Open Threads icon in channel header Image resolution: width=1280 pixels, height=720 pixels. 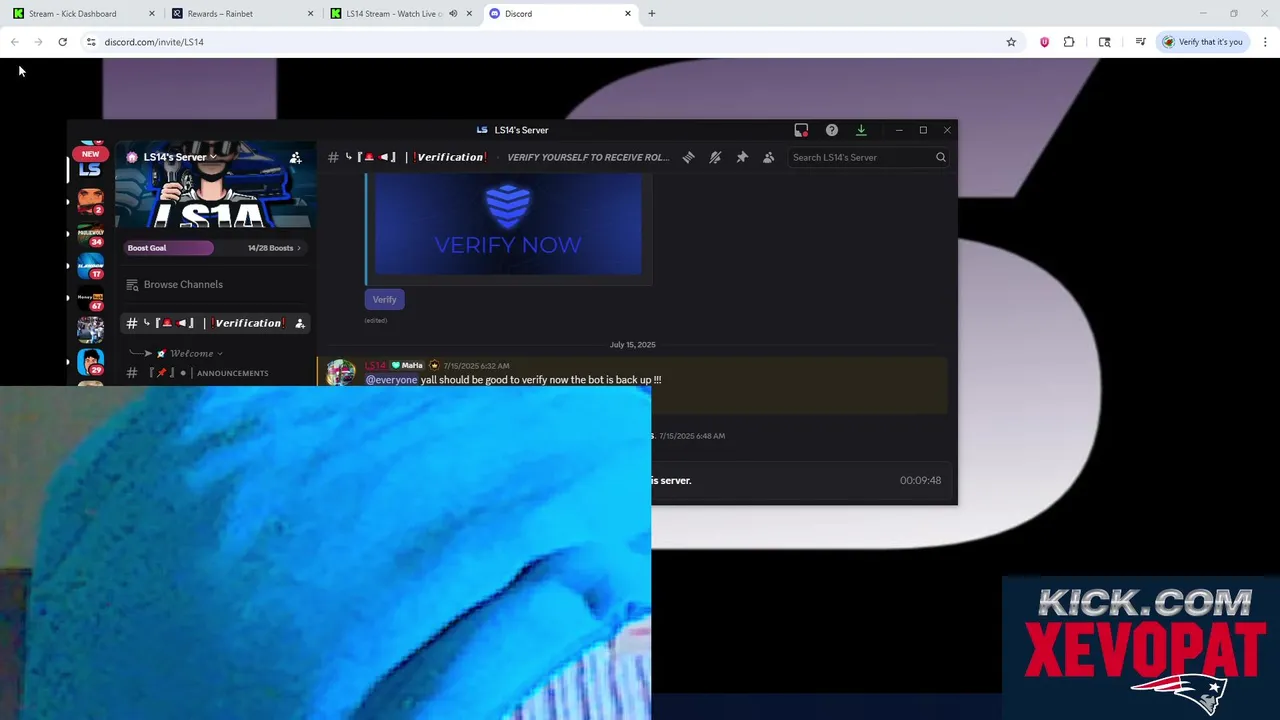[688, 157]
